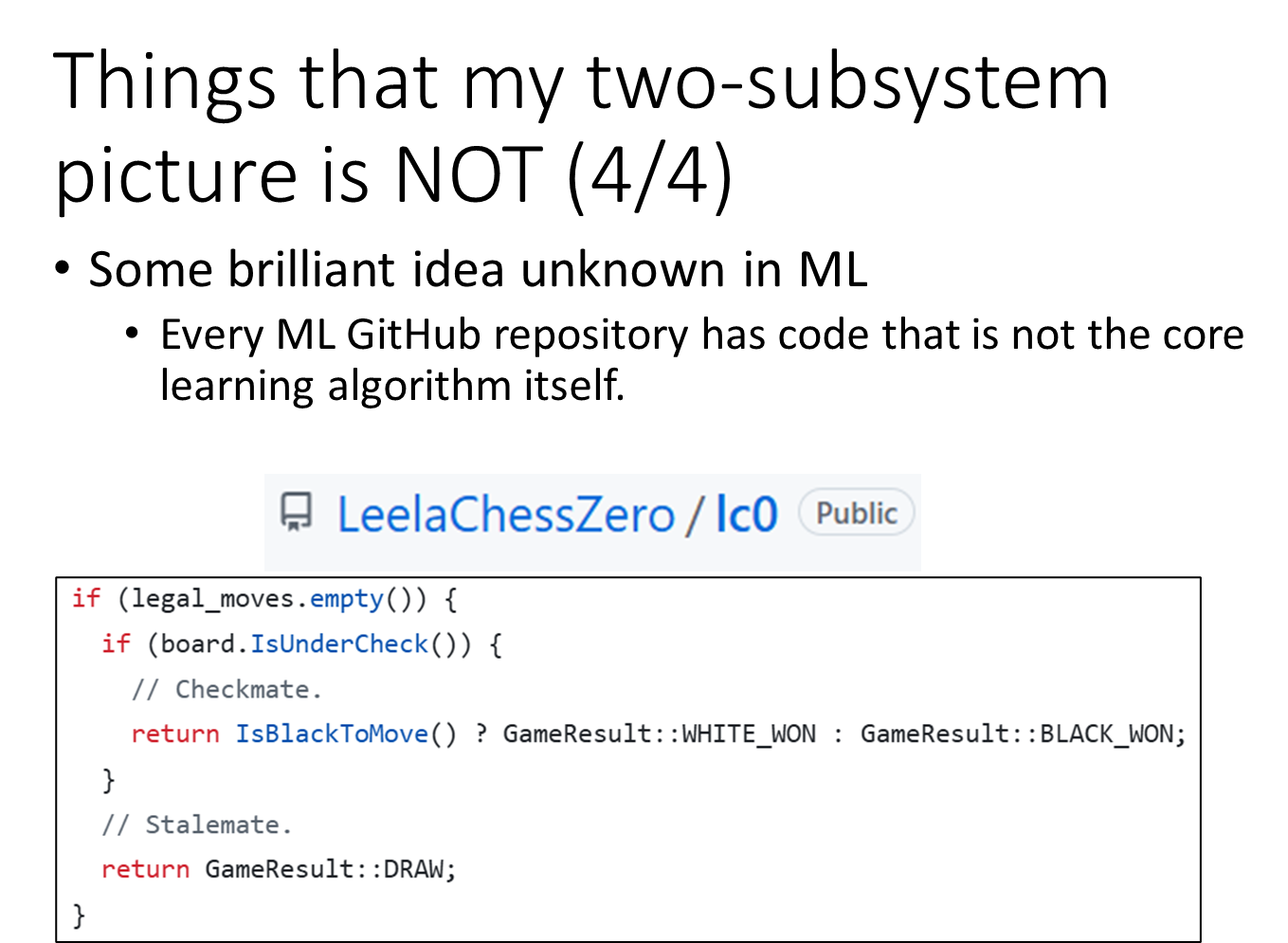1288x943 pixels.
Task: Click the slide title starting with Things
Action: (x=581, y=128)
